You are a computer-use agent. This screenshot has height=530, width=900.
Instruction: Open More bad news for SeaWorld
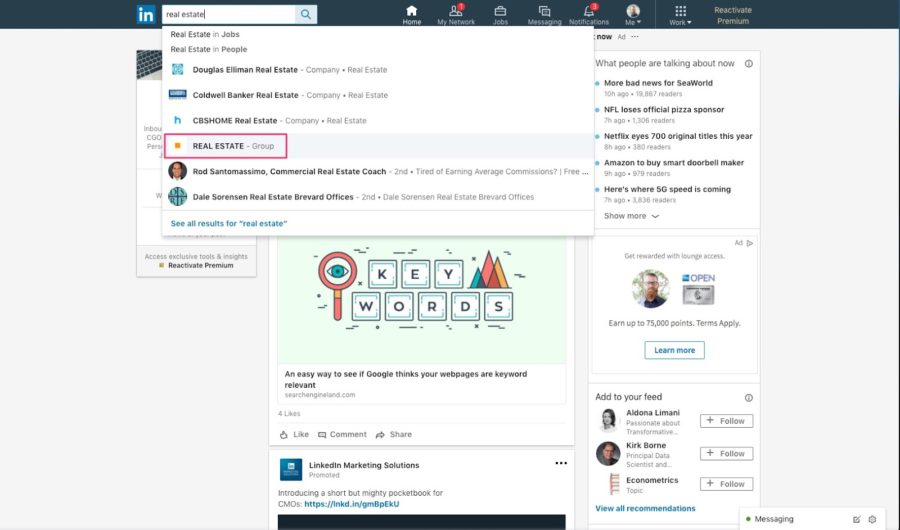coord(658,83)
